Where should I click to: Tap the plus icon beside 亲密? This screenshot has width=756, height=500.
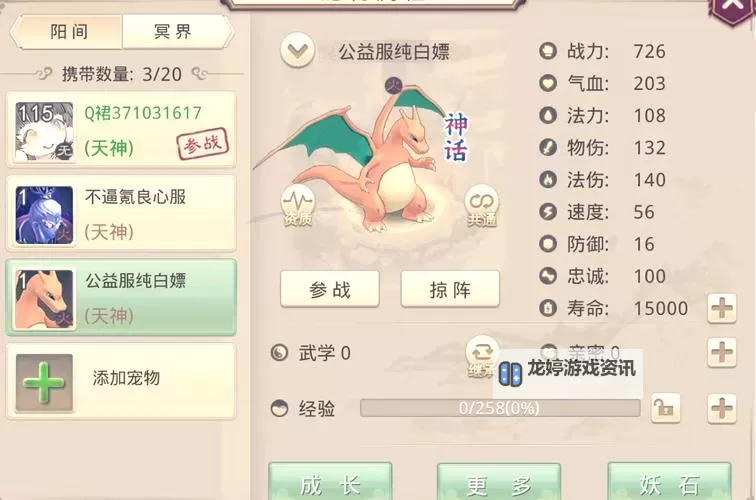pos(721,352)
